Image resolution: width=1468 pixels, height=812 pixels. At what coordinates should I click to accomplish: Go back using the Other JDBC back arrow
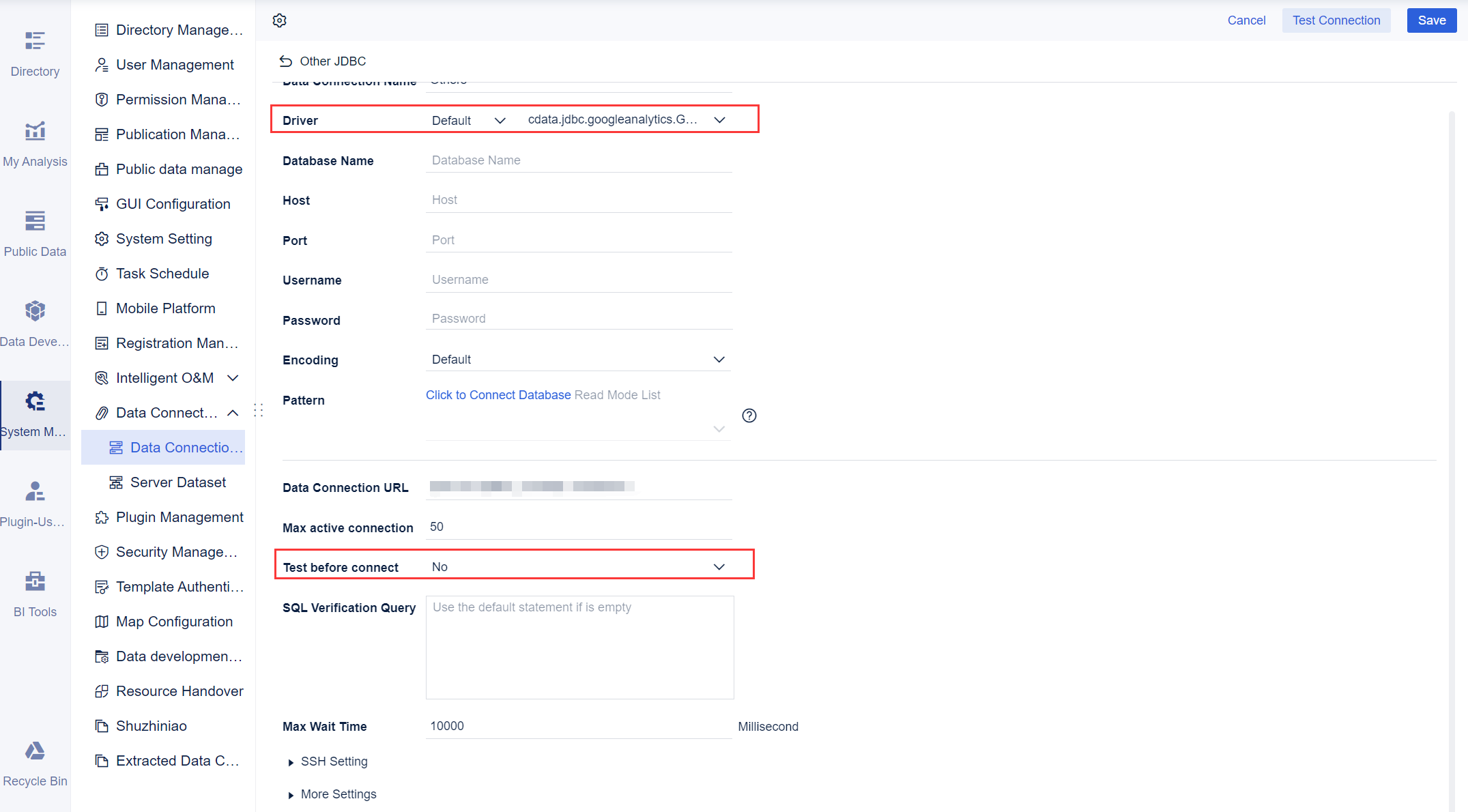(x=285, y=61)
